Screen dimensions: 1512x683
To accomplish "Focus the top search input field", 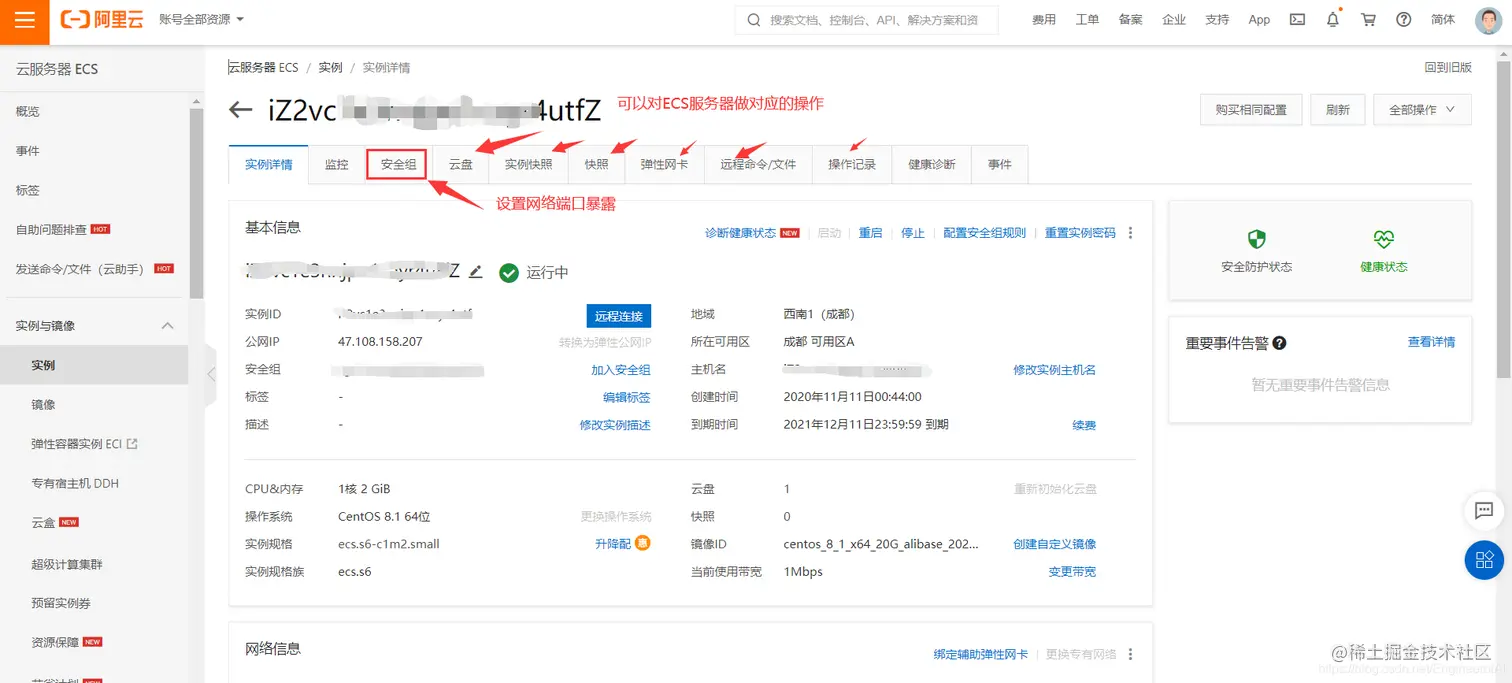I will (x=866, y=20).
